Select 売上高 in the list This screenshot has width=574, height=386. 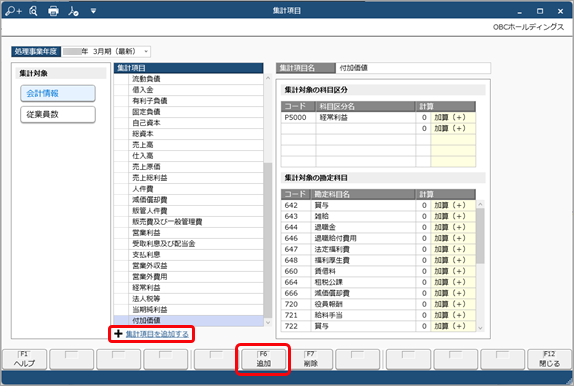189,145
